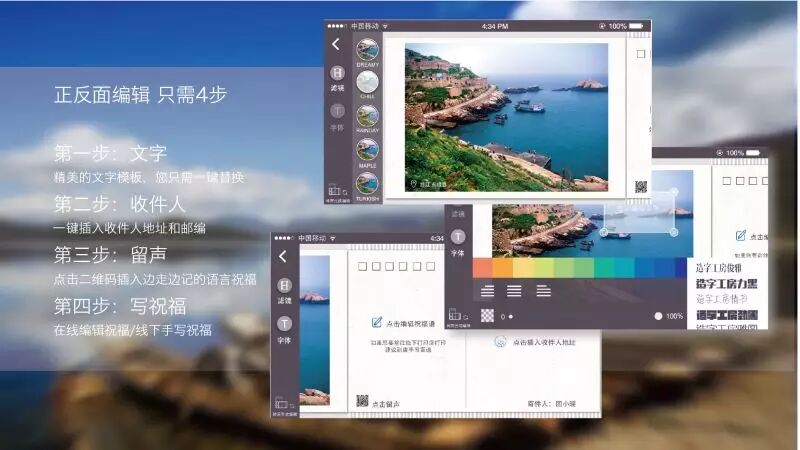Select 字体 font icon in bottom editor
Image resolution: width=800 pixels, height=450 pixels.
coord(285,323)
